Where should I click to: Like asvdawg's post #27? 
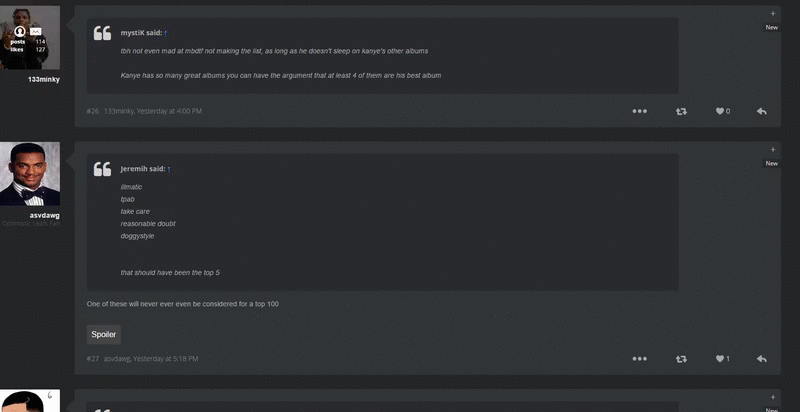point(719,359)
